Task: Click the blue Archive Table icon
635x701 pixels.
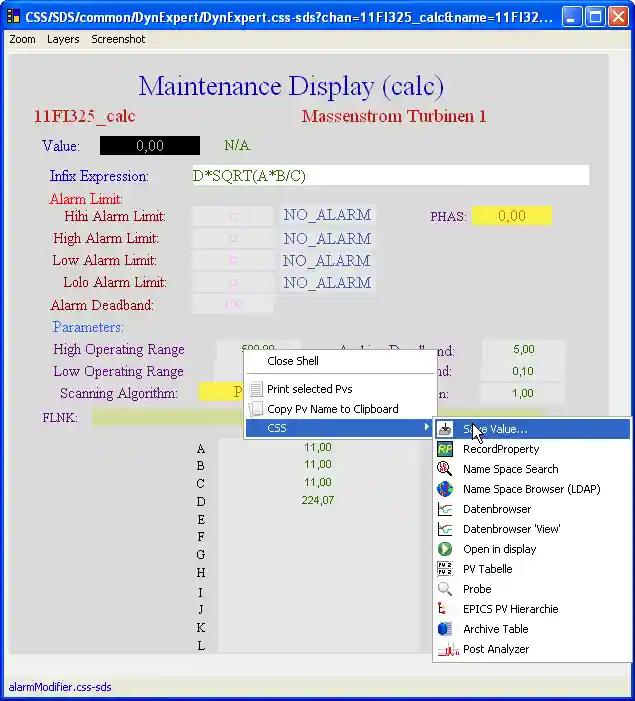Action: pos(444,629)
